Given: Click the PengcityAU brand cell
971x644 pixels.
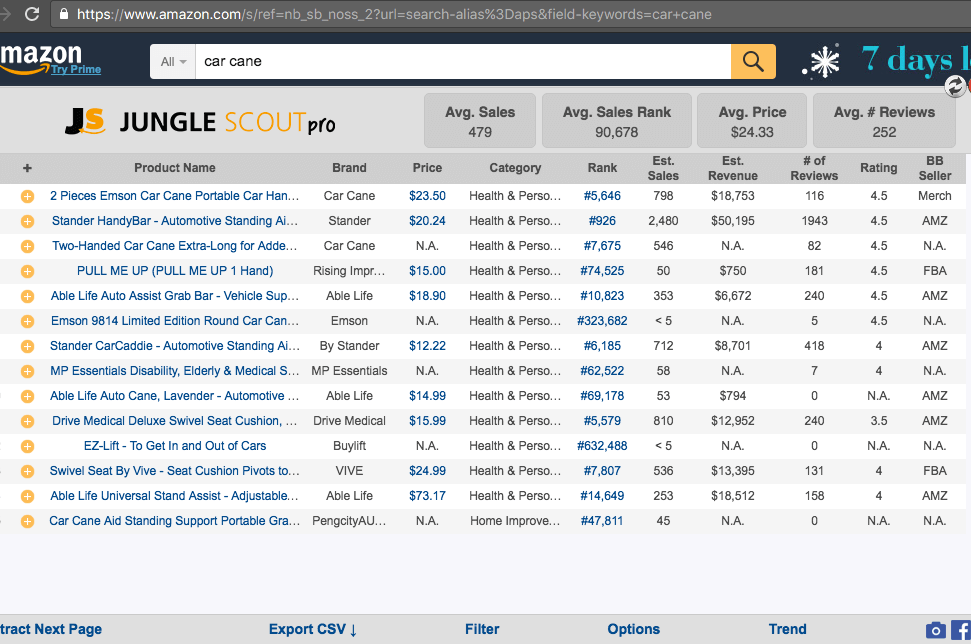Looking at the screenshot, I should click(x=349, y=521).
